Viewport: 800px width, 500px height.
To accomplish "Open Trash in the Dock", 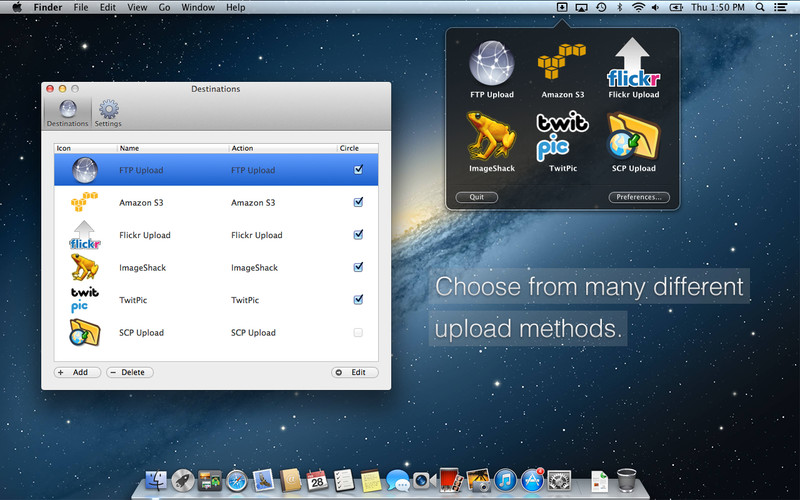I will click(627, 480).
